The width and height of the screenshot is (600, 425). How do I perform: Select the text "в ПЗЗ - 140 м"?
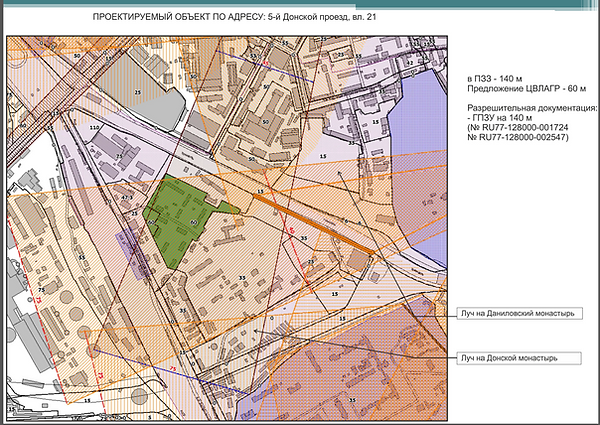point(494,79)
